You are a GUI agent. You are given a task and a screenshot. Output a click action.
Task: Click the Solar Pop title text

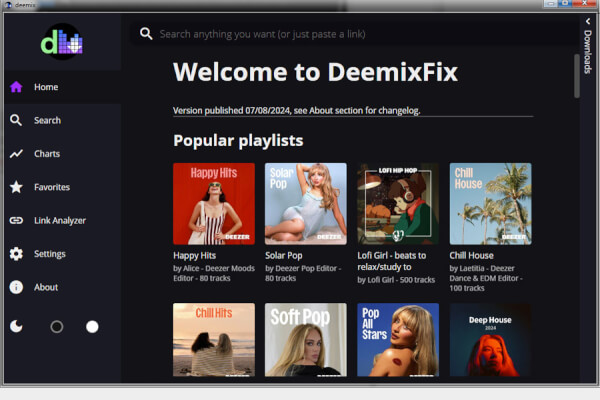[284, 255]
